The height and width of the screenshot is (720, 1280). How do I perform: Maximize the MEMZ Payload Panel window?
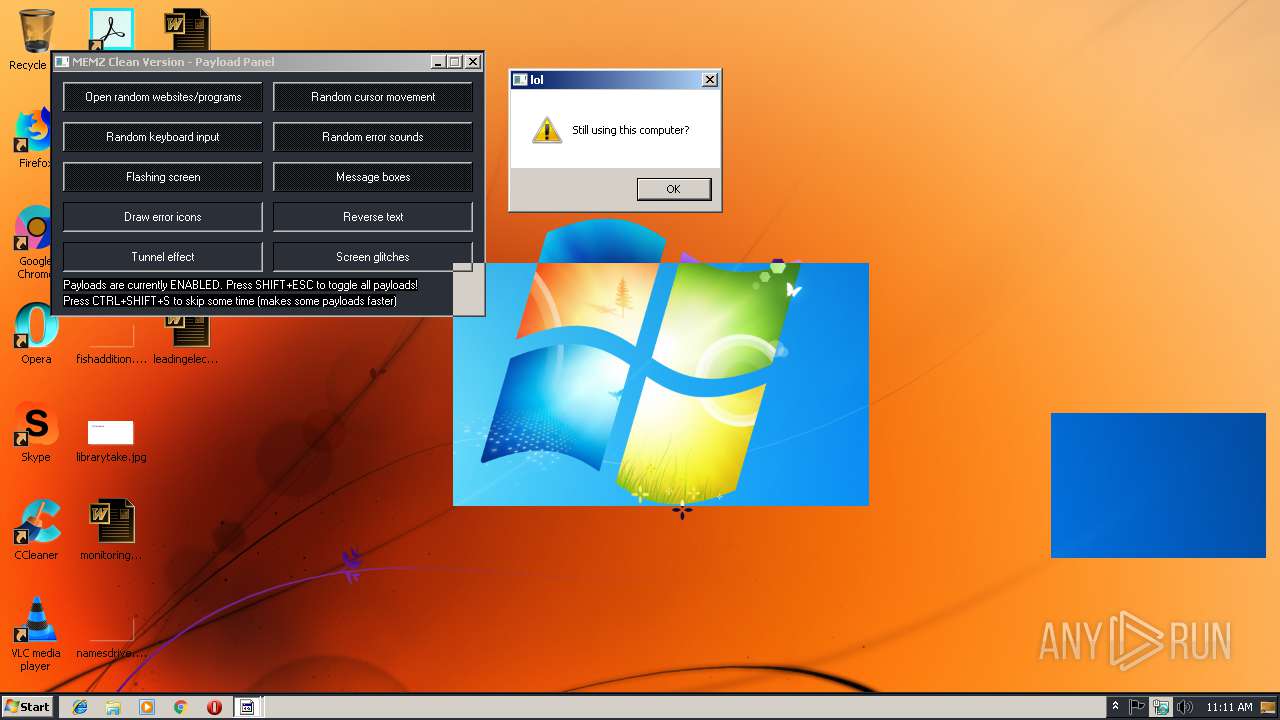click(454, 62)
